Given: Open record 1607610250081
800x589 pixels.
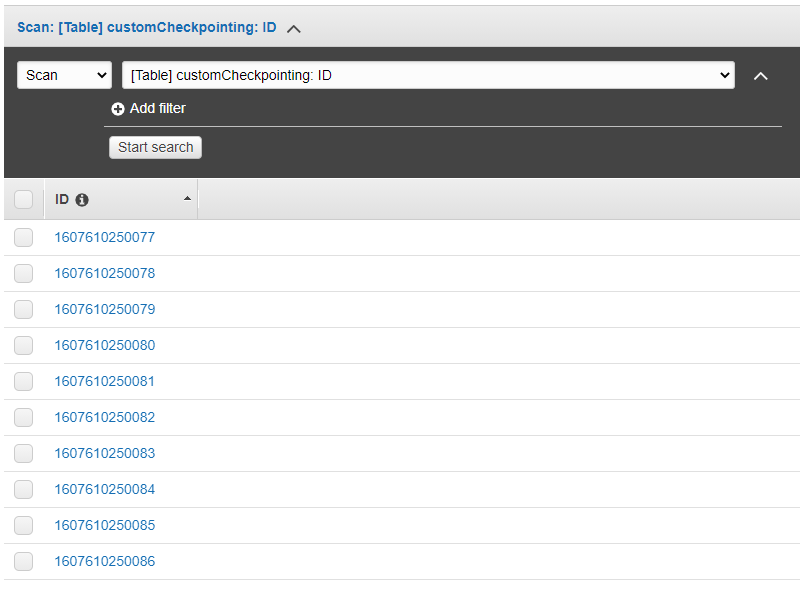Looking at the screenshot, I should point(104,381).
